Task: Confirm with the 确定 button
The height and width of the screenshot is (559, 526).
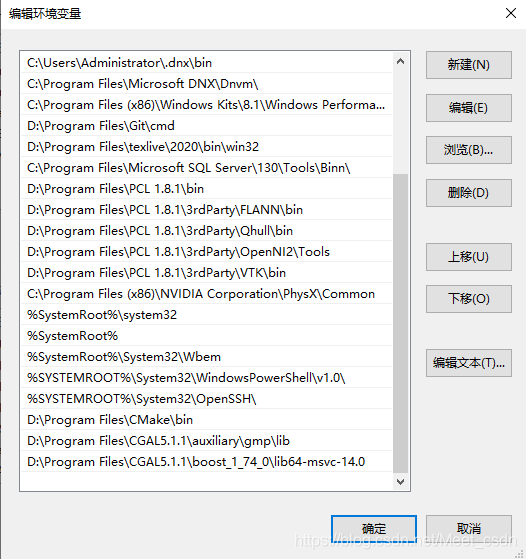Action: click(374, 529)
